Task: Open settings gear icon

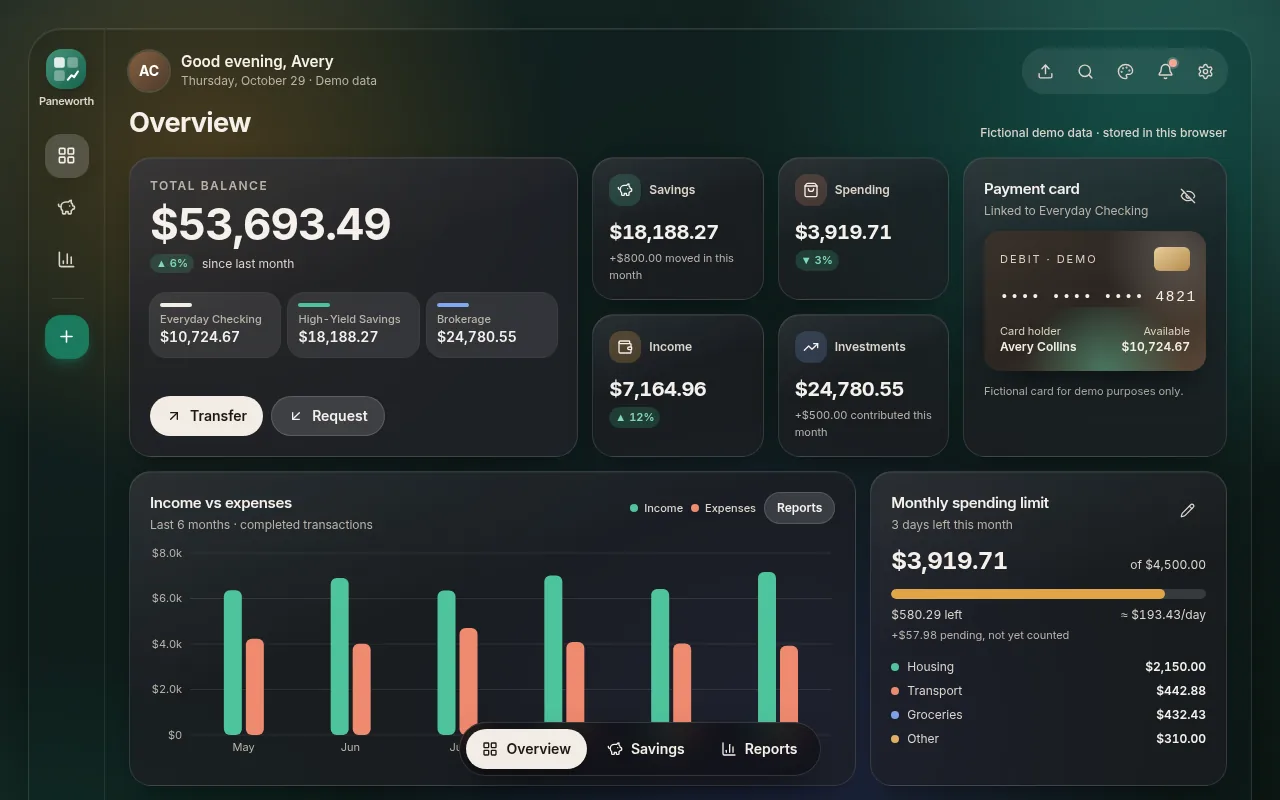Action: [1206, 71]
